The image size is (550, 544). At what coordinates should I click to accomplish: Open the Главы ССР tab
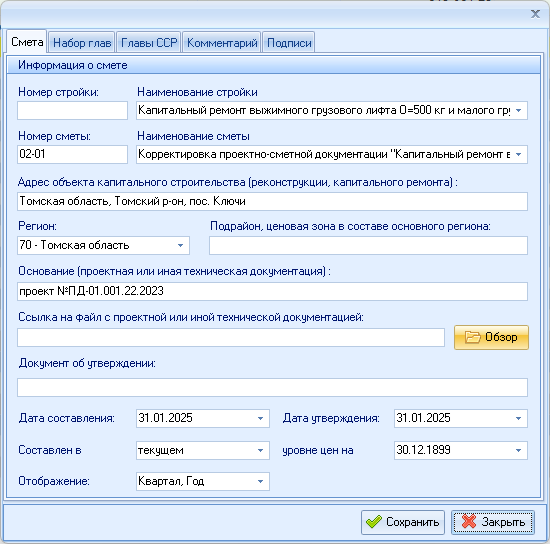149,43
